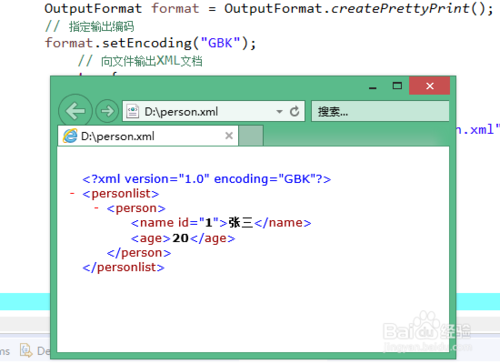Click the view icon in bottom-left corner
Image resolution: width=500 pixels, height=364 pixels.
click(26, 350)
